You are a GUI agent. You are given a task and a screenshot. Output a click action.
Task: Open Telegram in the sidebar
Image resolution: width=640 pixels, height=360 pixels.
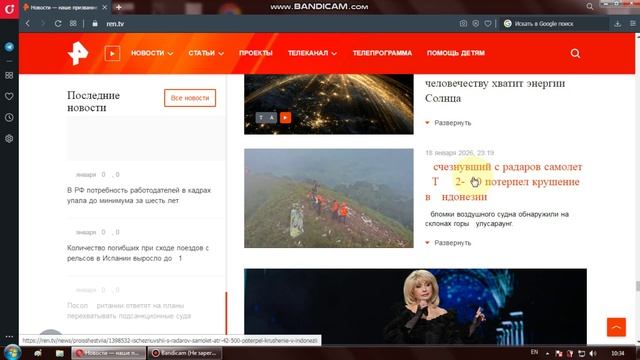click(9, 47)
